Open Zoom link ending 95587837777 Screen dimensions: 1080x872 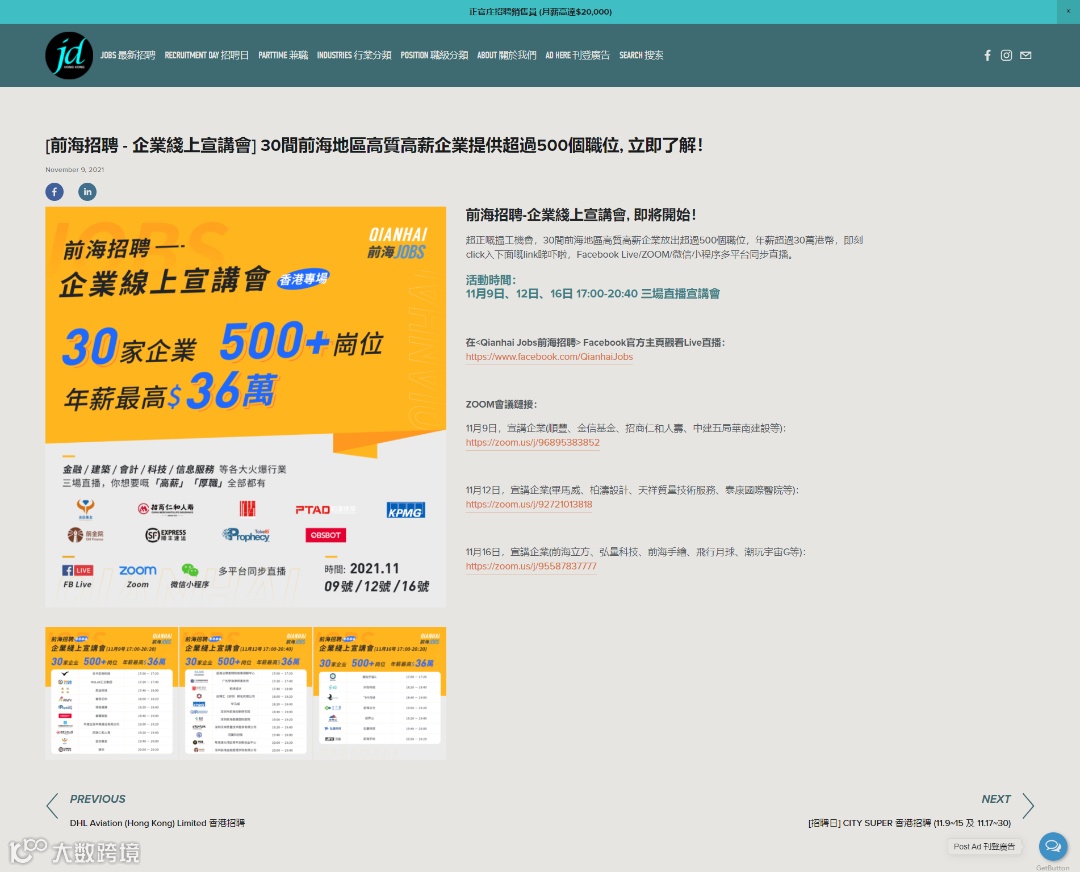(531, 566)
